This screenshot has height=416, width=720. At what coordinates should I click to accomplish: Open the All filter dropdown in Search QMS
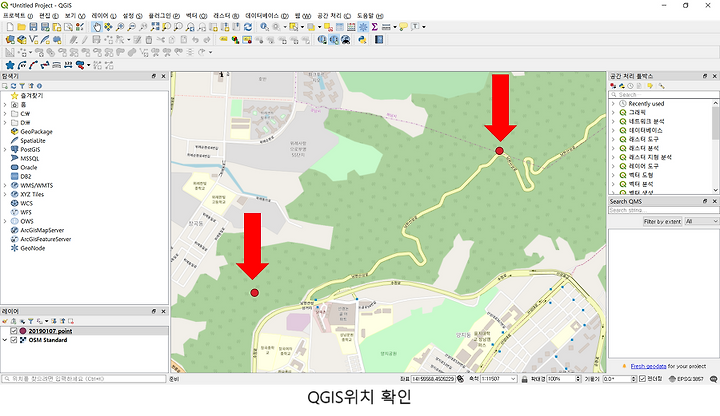coord(701,221)
